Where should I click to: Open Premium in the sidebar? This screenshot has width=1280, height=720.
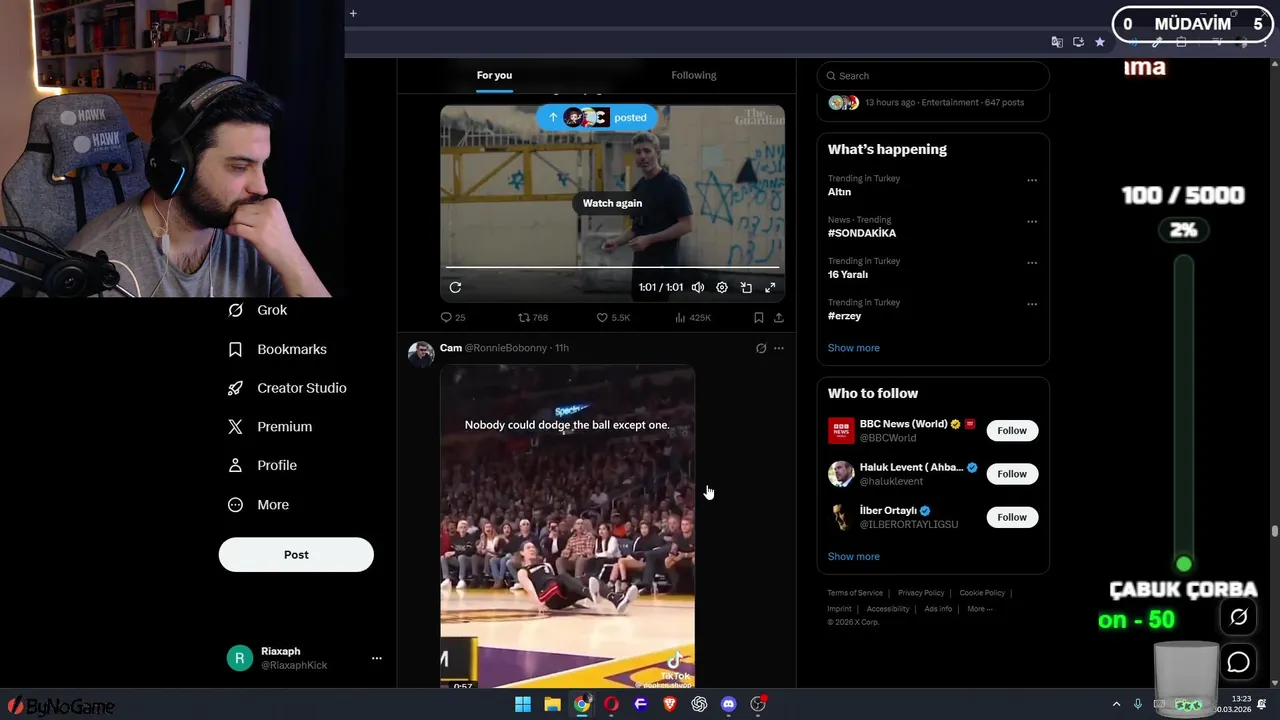tap(271, 426)
